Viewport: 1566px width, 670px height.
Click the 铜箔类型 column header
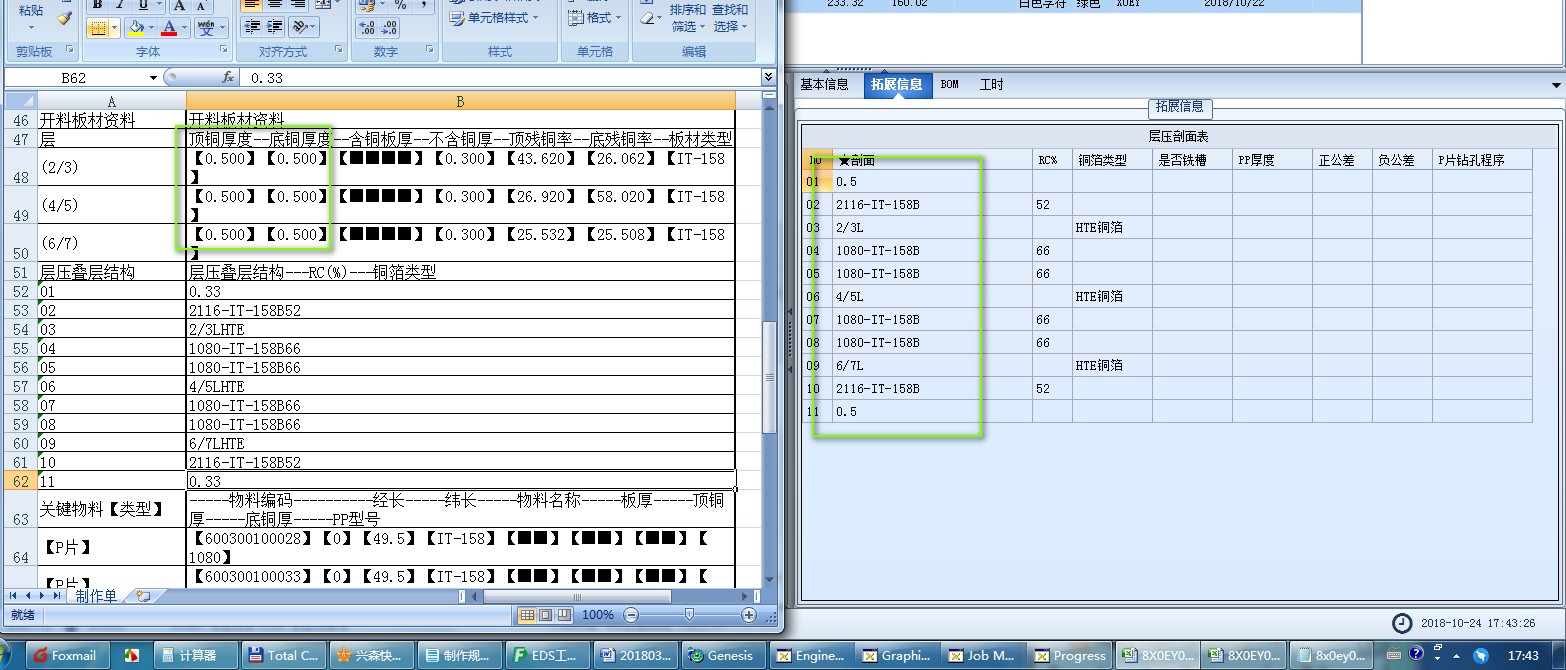(1112, 159)
